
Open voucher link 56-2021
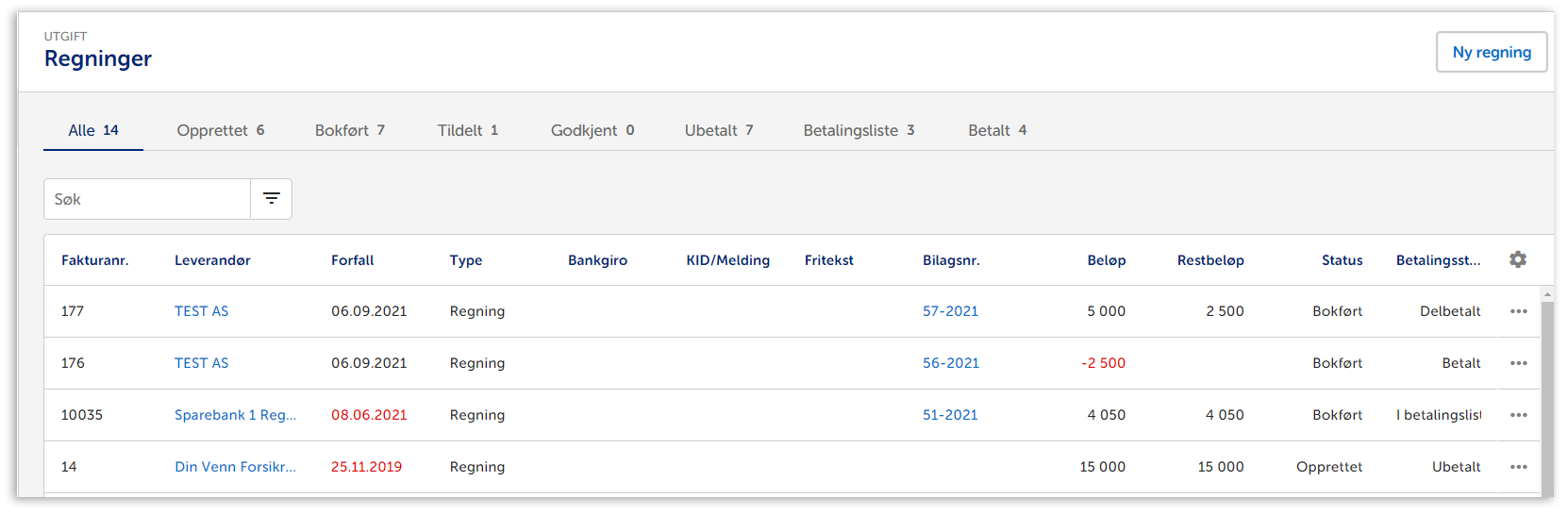pyautogui.click(x=950, y=363)
